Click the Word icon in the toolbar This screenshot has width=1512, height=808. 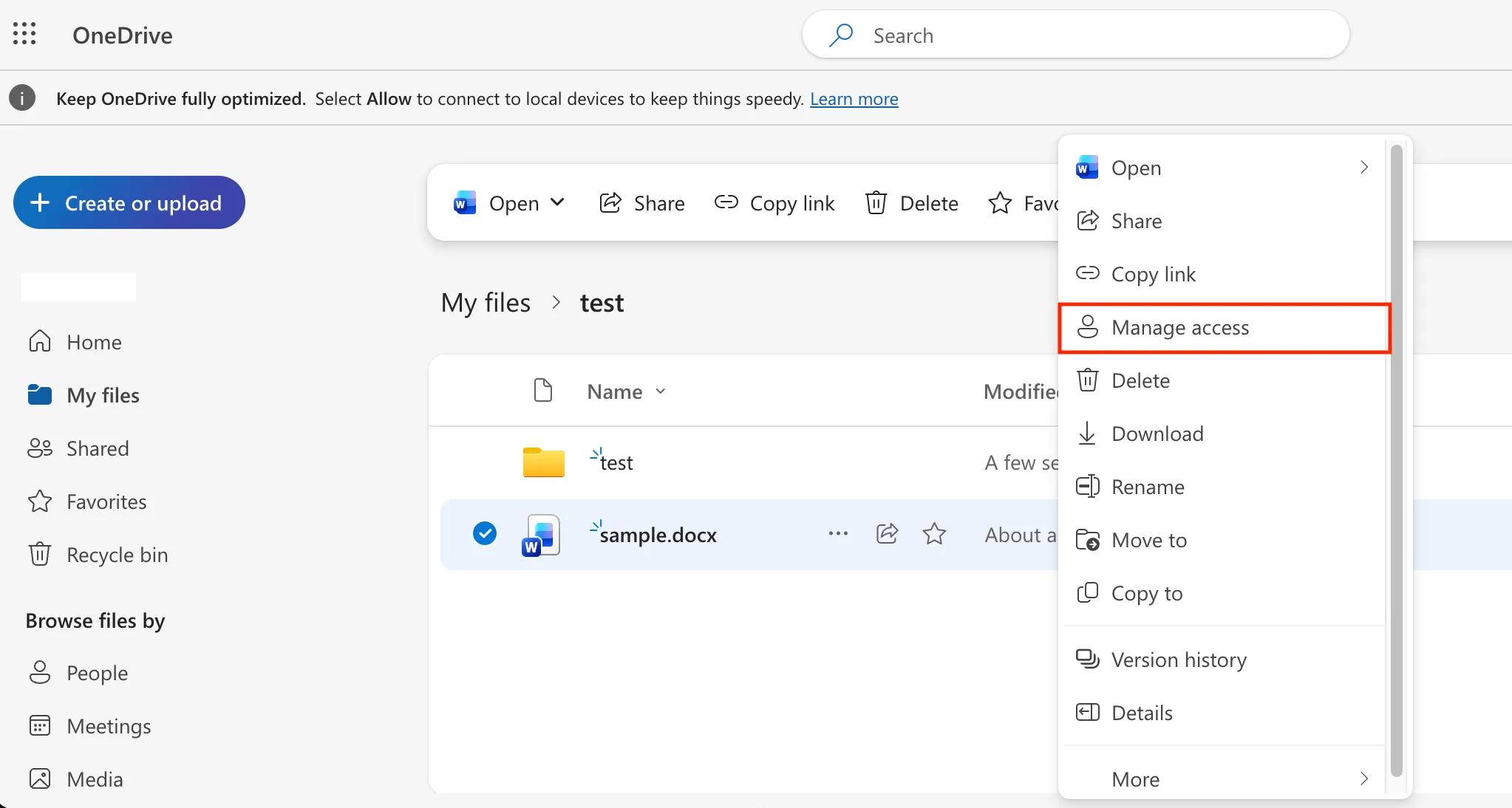(x=465, y=202)
